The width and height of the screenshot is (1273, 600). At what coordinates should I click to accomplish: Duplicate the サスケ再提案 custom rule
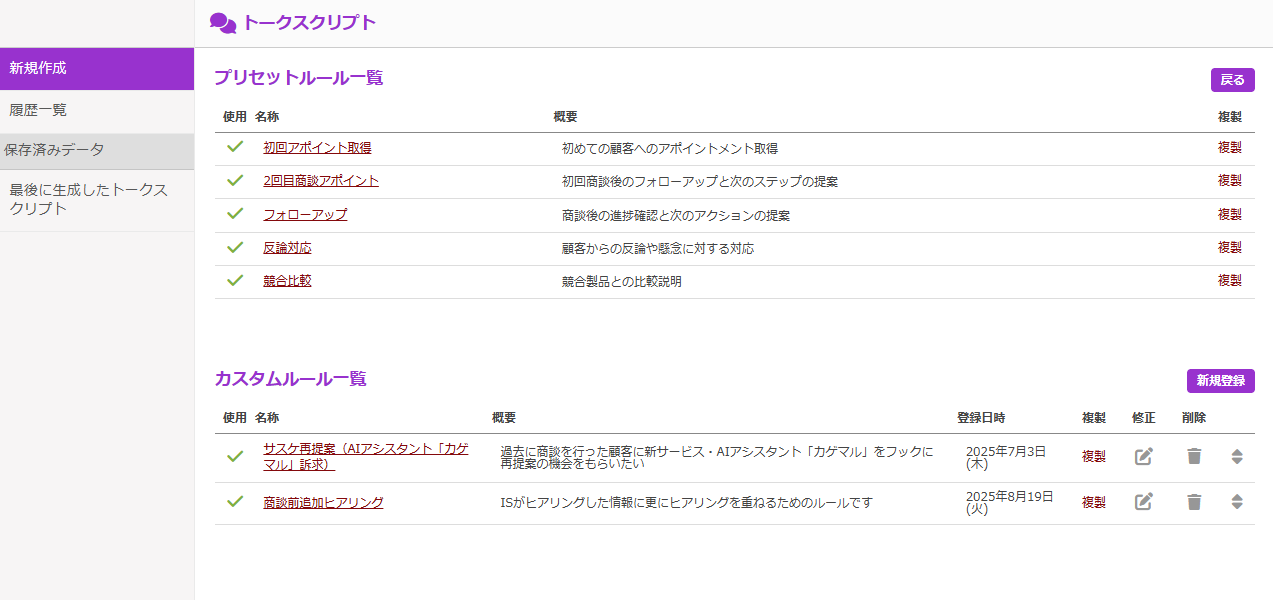tap(1094, 457)
